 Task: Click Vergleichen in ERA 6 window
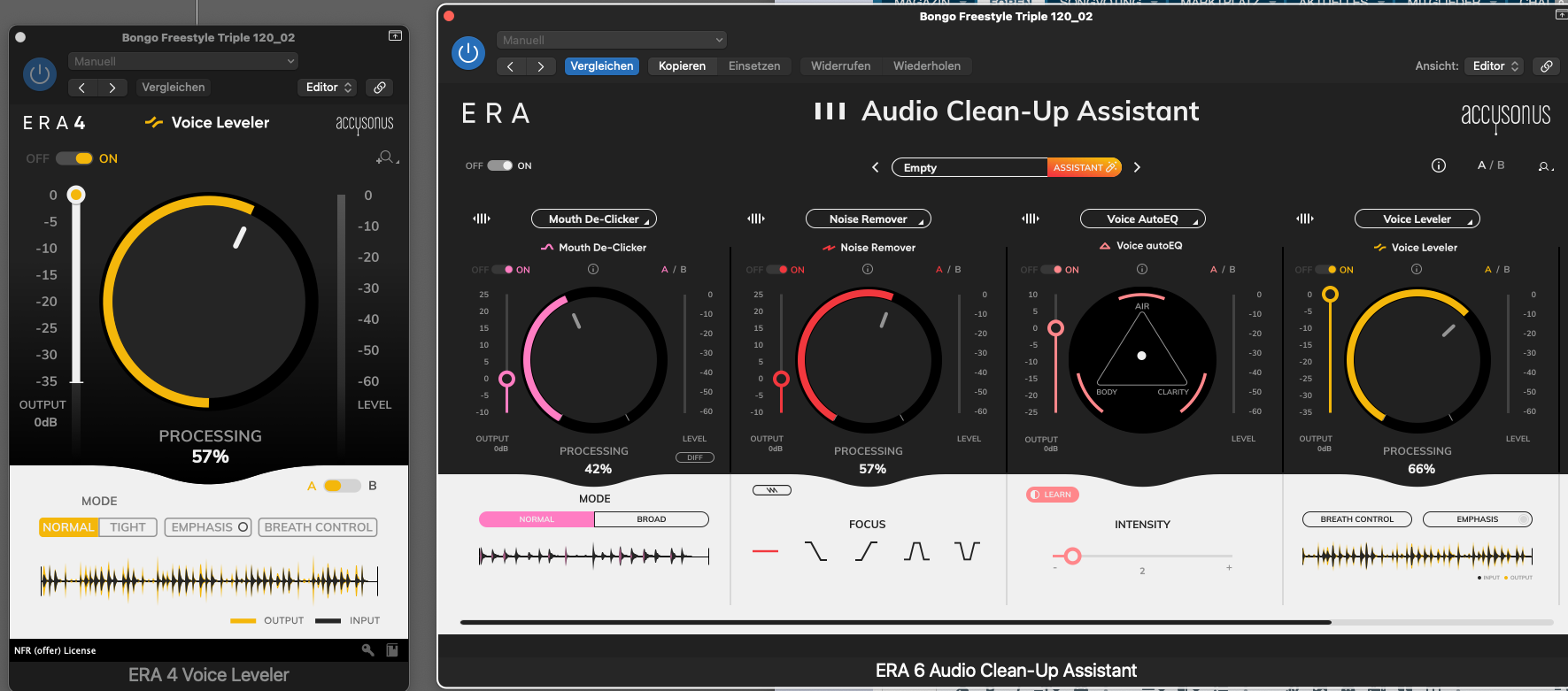click(602, 66)
